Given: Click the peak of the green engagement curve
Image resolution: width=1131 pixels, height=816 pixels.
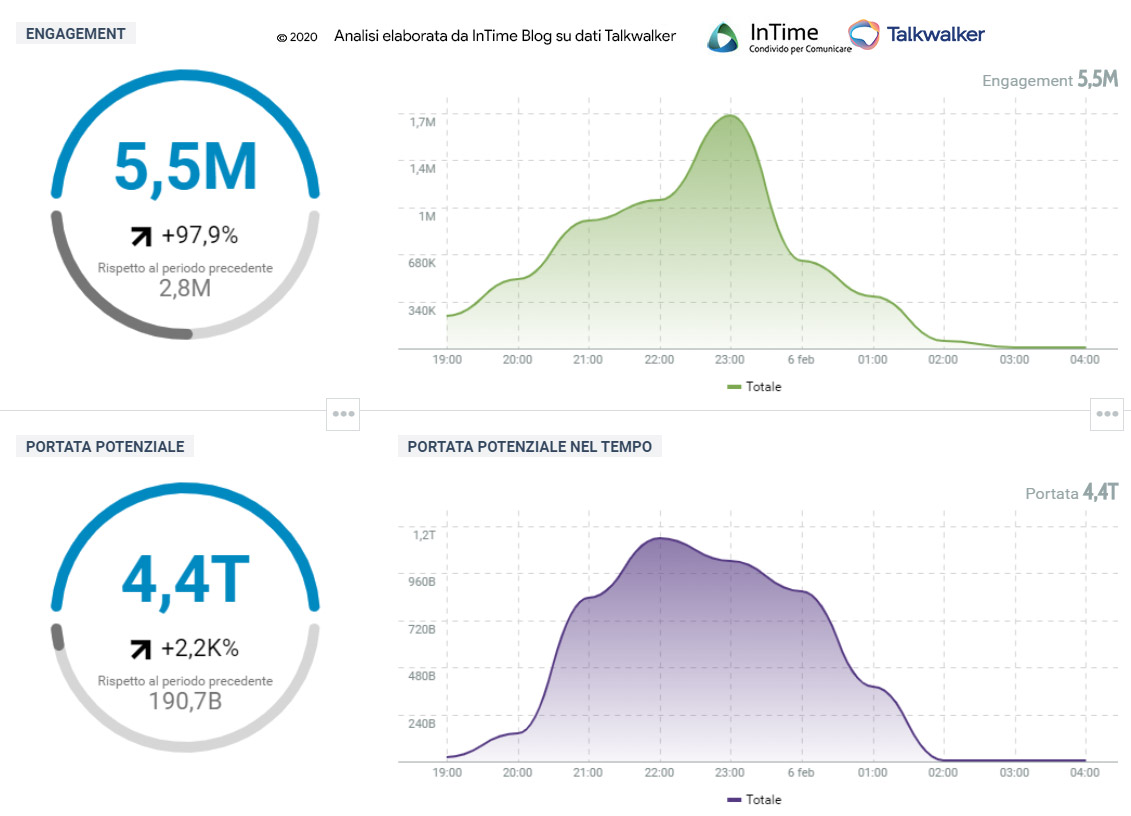Looking at the screenshot, I should click(x=730, y=116).
